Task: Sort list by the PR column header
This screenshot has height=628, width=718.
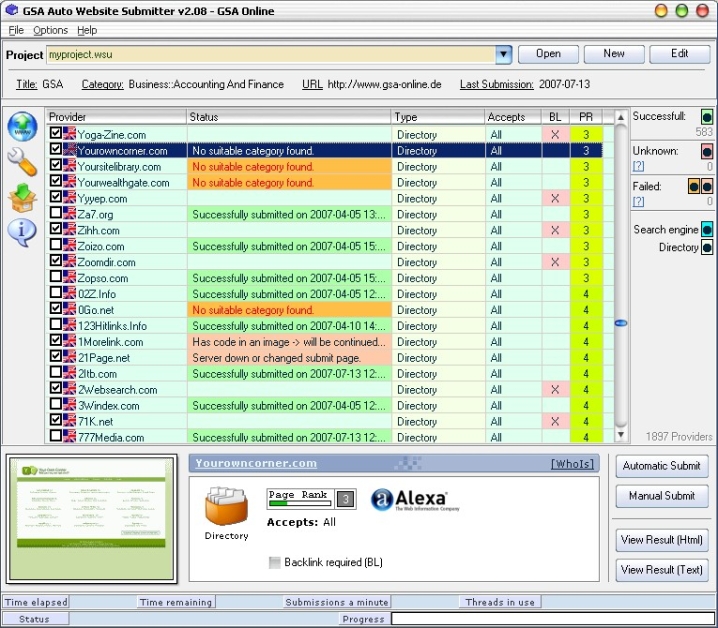Action: [x=586, y=117]
